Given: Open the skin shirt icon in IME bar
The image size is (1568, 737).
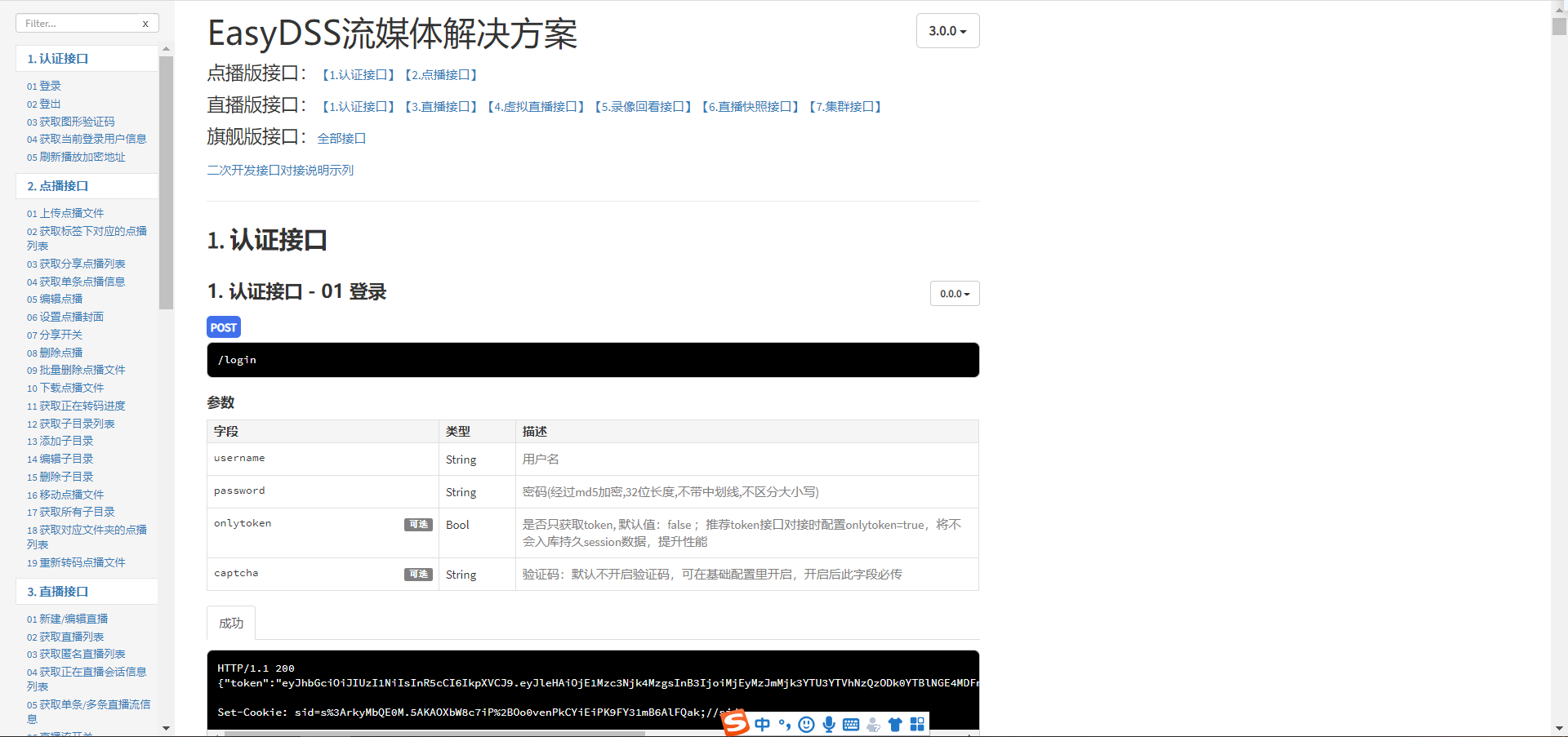Looking at the screenshot, I should (895, 725).
